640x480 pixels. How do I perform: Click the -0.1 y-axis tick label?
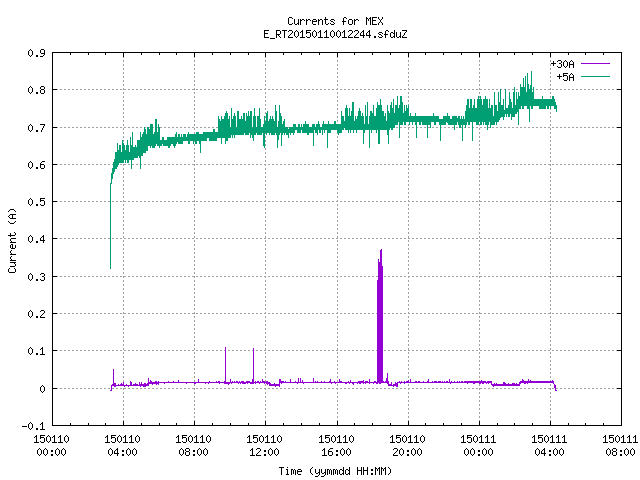[33, 426]
